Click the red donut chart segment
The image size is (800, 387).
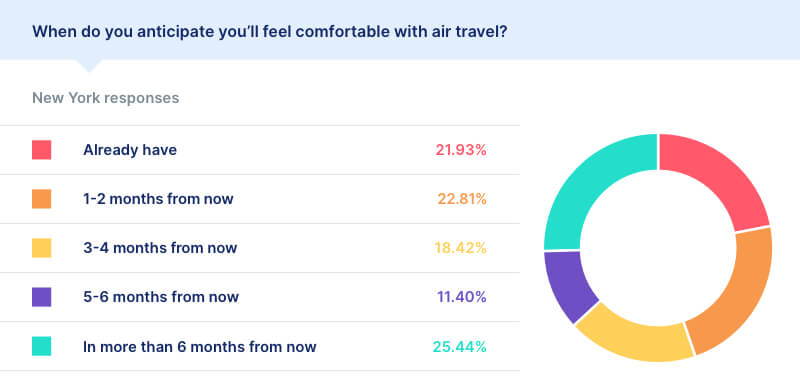[718, 175]
